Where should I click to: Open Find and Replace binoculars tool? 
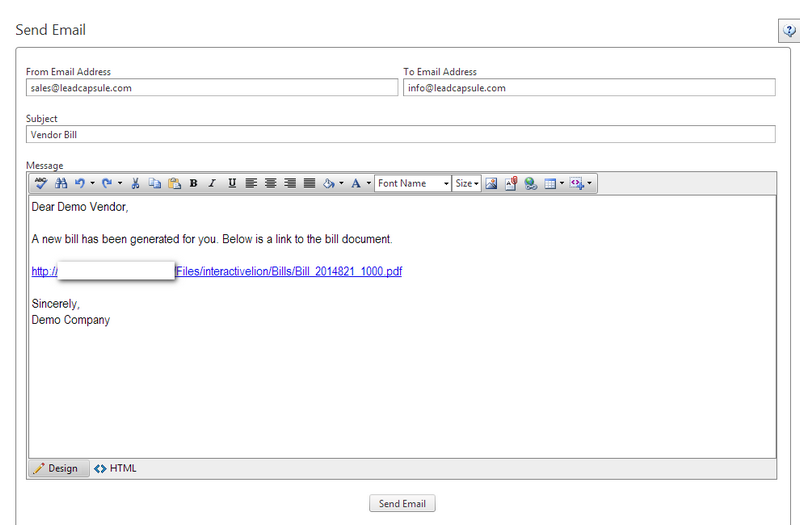pyautogui.click(x=60, y=184)
